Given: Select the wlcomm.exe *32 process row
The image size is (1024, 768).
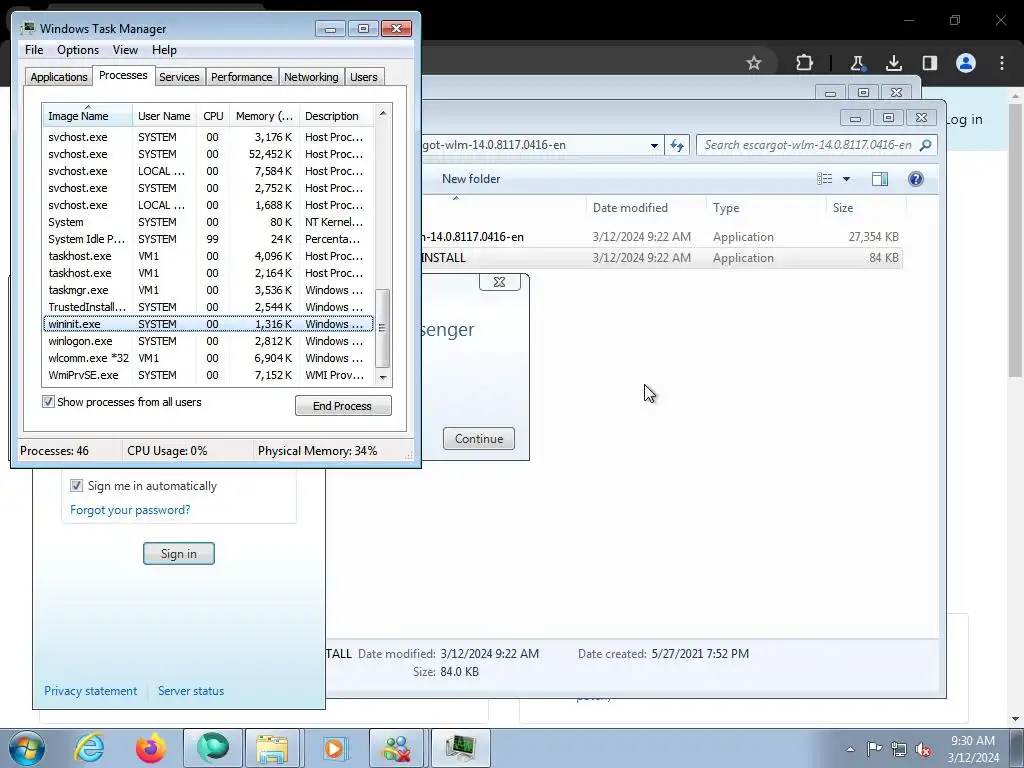Looking at the screenshot, I should click(208, 358).
